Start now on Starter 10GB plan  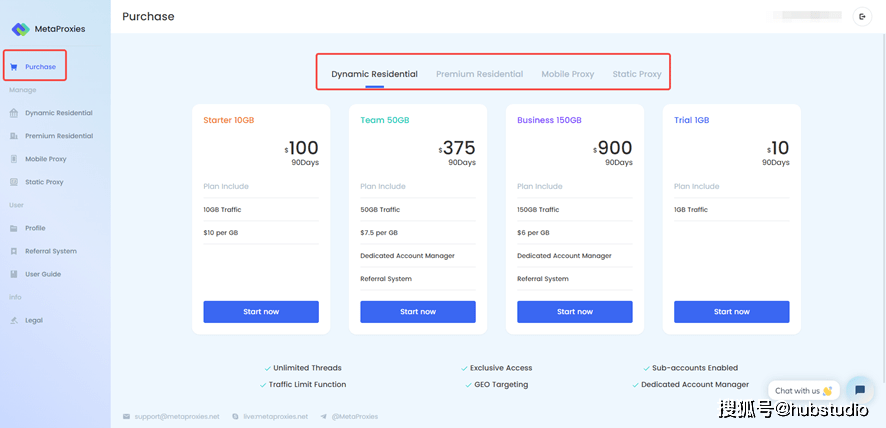(x=261, y=312)
